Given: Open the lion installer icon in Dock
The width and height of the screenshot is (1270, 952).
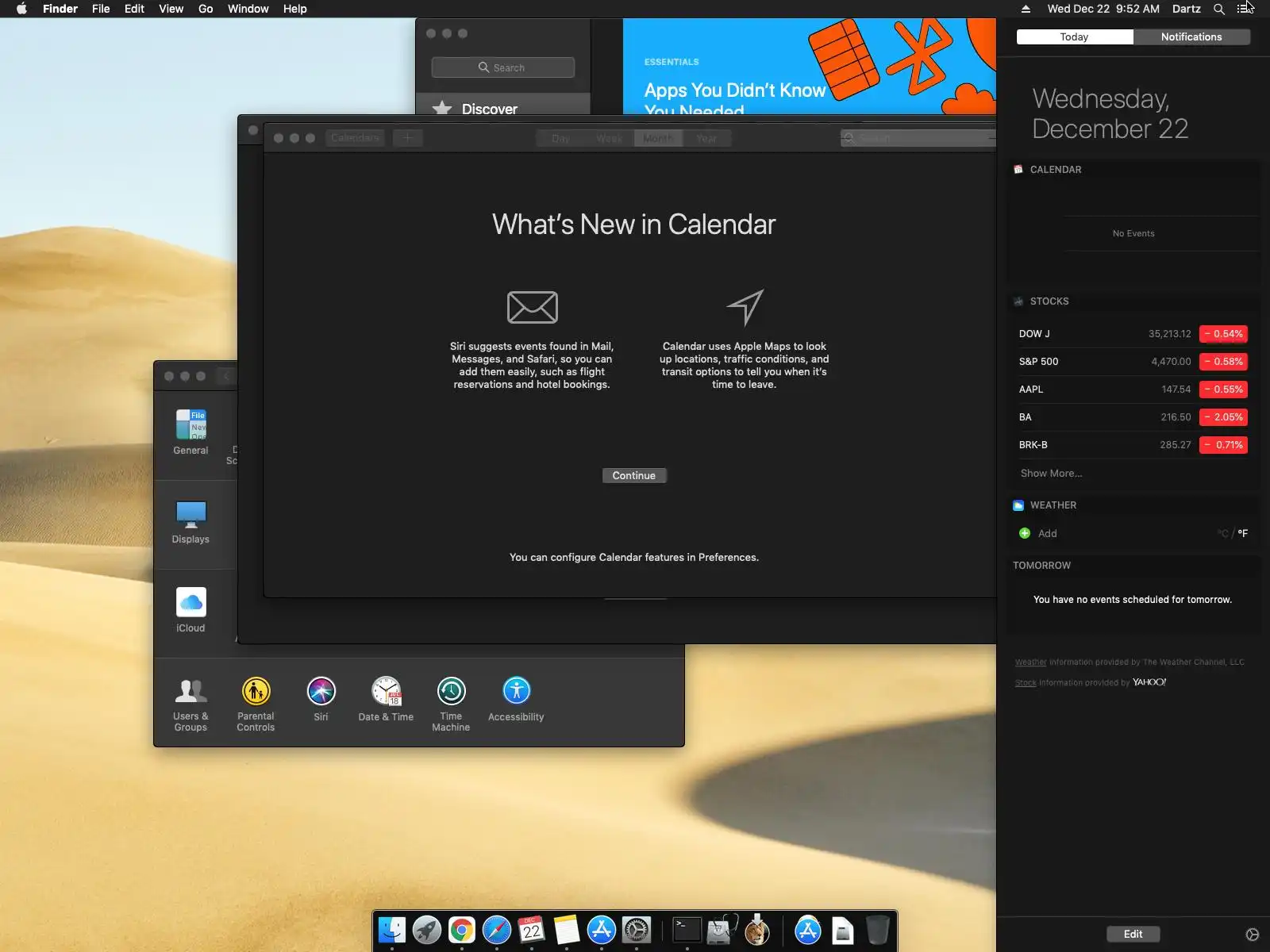Looking at the screenshot, I should (x=756, y=930).
